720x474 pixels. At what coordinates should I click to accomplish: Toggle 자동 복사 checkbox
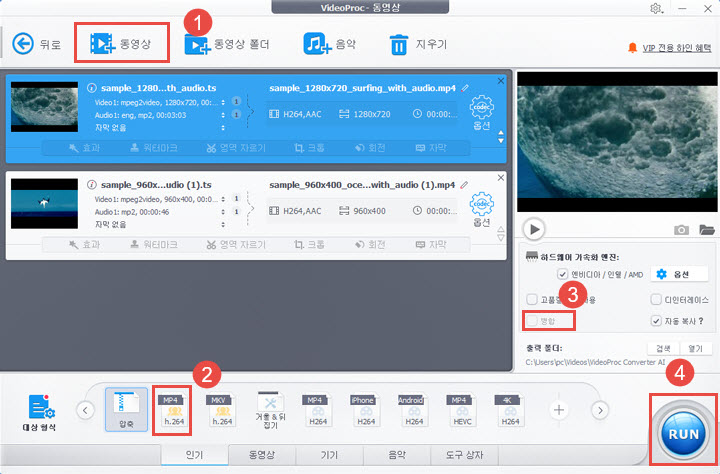pos(656,321)
